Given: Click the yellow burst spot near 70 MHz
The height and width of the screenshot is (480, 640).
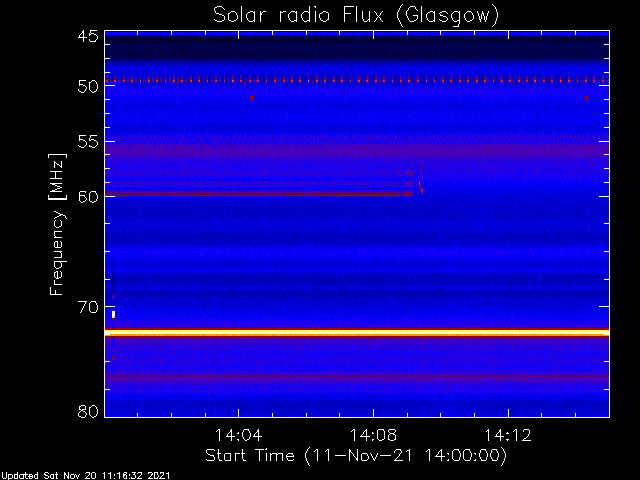Looking at the screenshot, I should pyautogui.click(x=113, y=314).
